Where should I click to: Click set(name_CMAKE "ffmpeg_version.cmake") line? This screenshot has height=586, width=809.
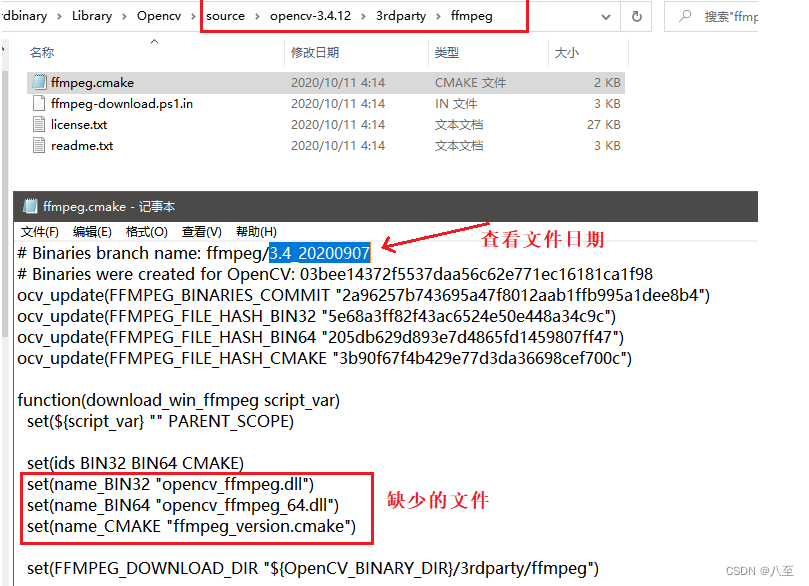pyautogui.click(x=191, y=527)
